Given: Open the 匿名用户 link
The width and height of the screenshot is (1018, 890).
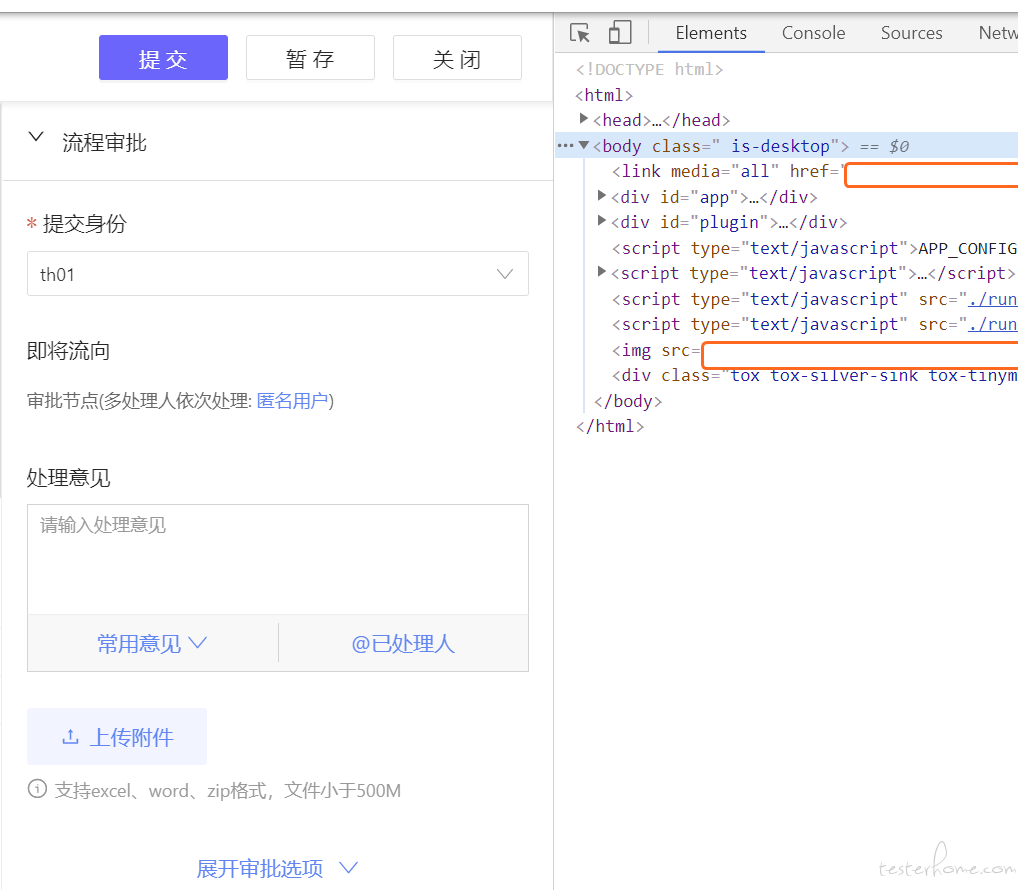Looking at the screenshot, I should click(x=293, y=401).
